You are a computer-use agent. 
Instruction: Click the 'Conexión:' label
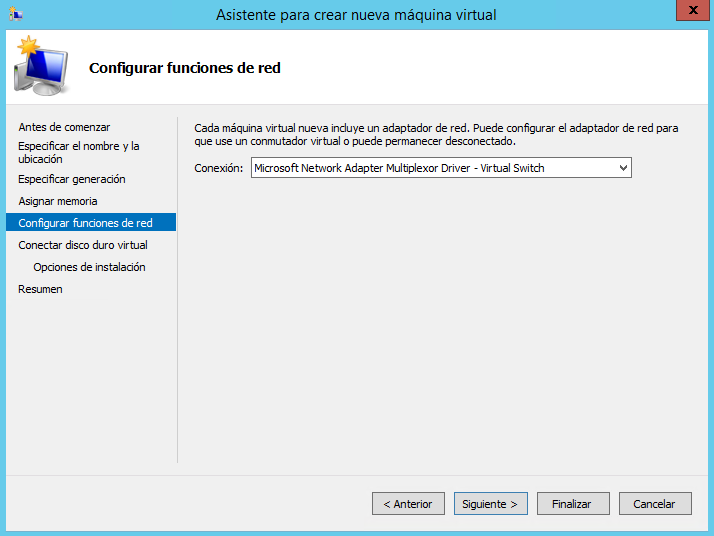(x=219, y=168)
